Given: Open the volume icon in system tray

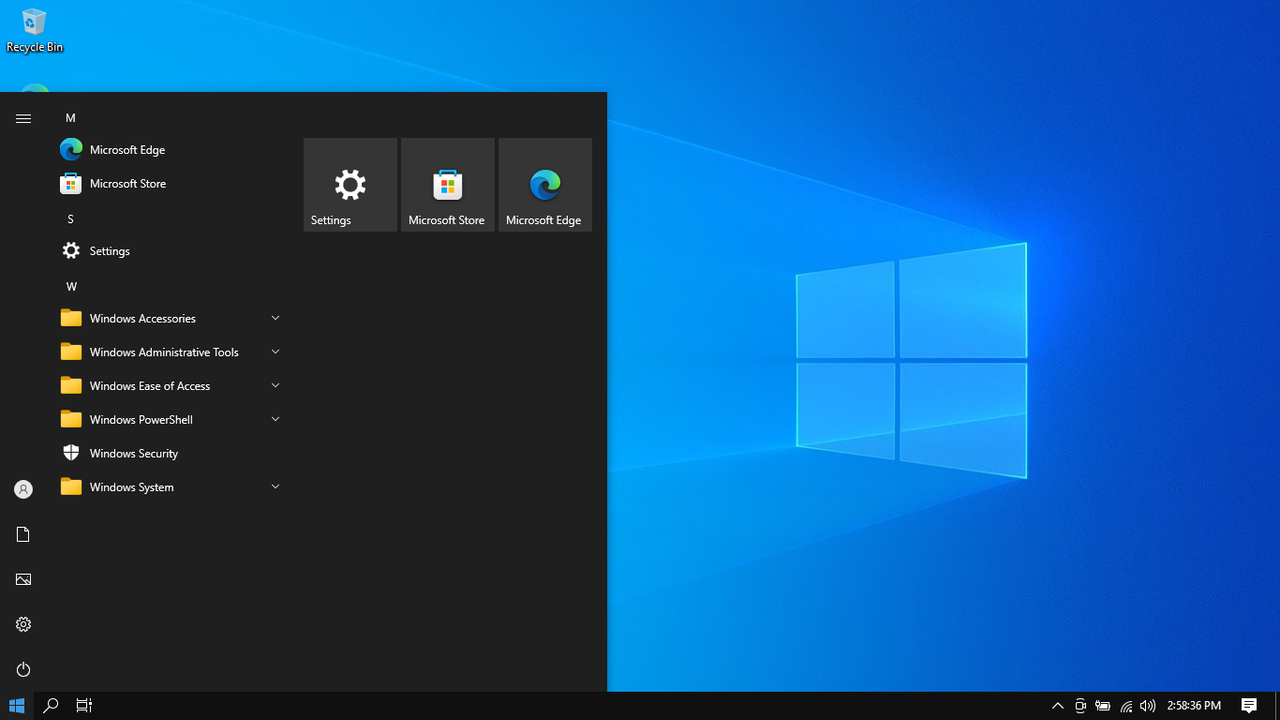Looking at the screenshot, I should pyautogui.click(x=1148, y=706).
